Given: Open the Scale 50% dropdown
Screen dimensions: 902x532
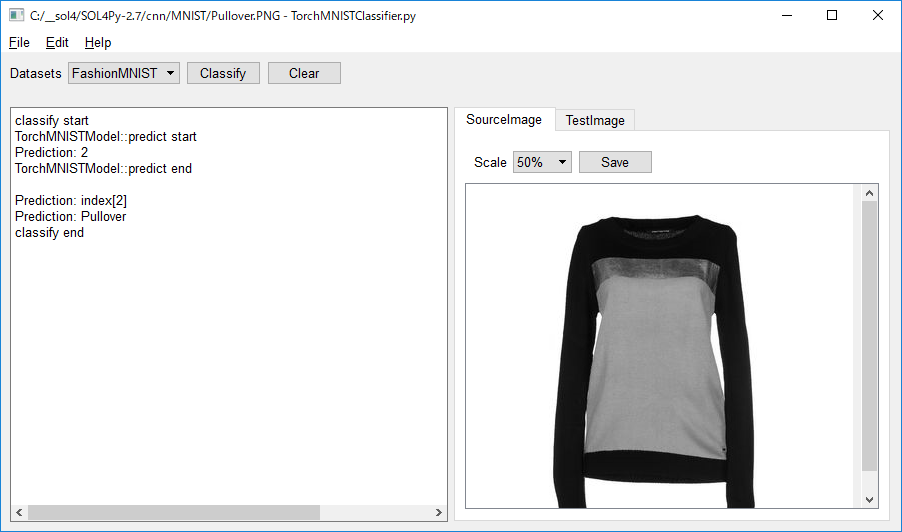Looking at the screenshot, I should click(542, 162).
